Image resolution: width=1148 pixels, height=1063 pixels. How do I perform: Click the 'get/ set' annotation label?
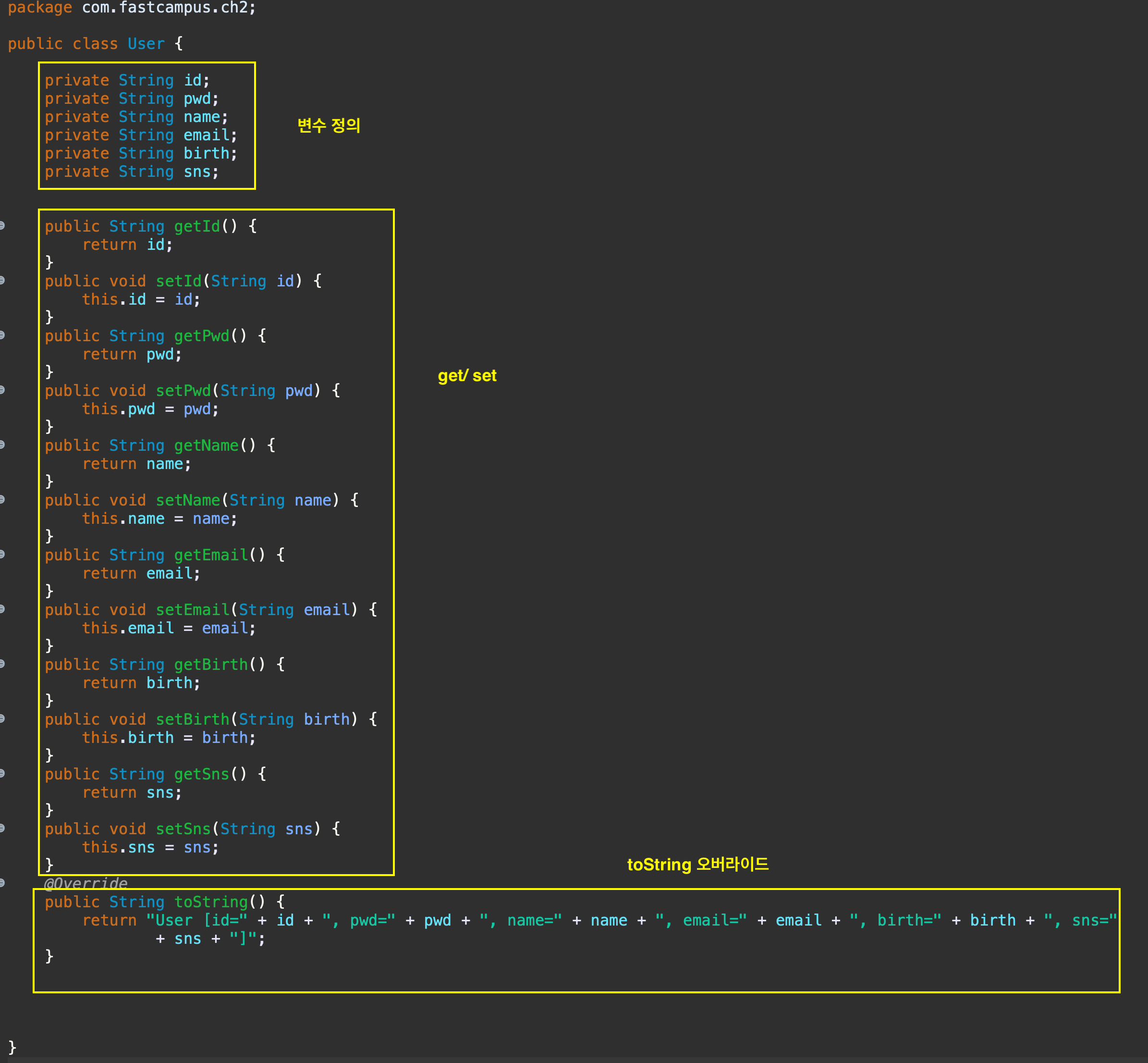point(467,376)
